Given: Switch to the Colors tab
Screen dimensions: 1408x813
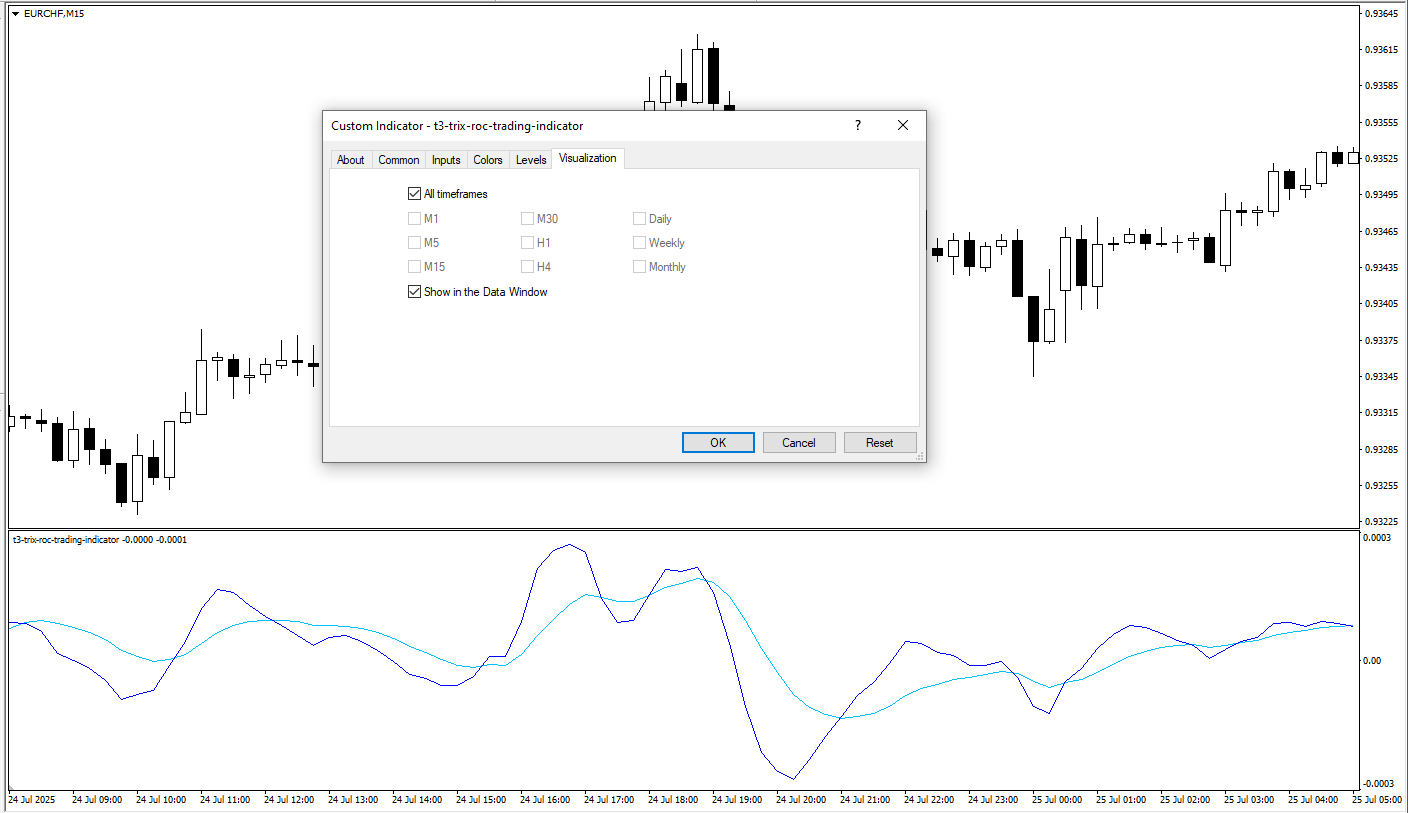Looking at the screenshot, I should click(488, 160).
